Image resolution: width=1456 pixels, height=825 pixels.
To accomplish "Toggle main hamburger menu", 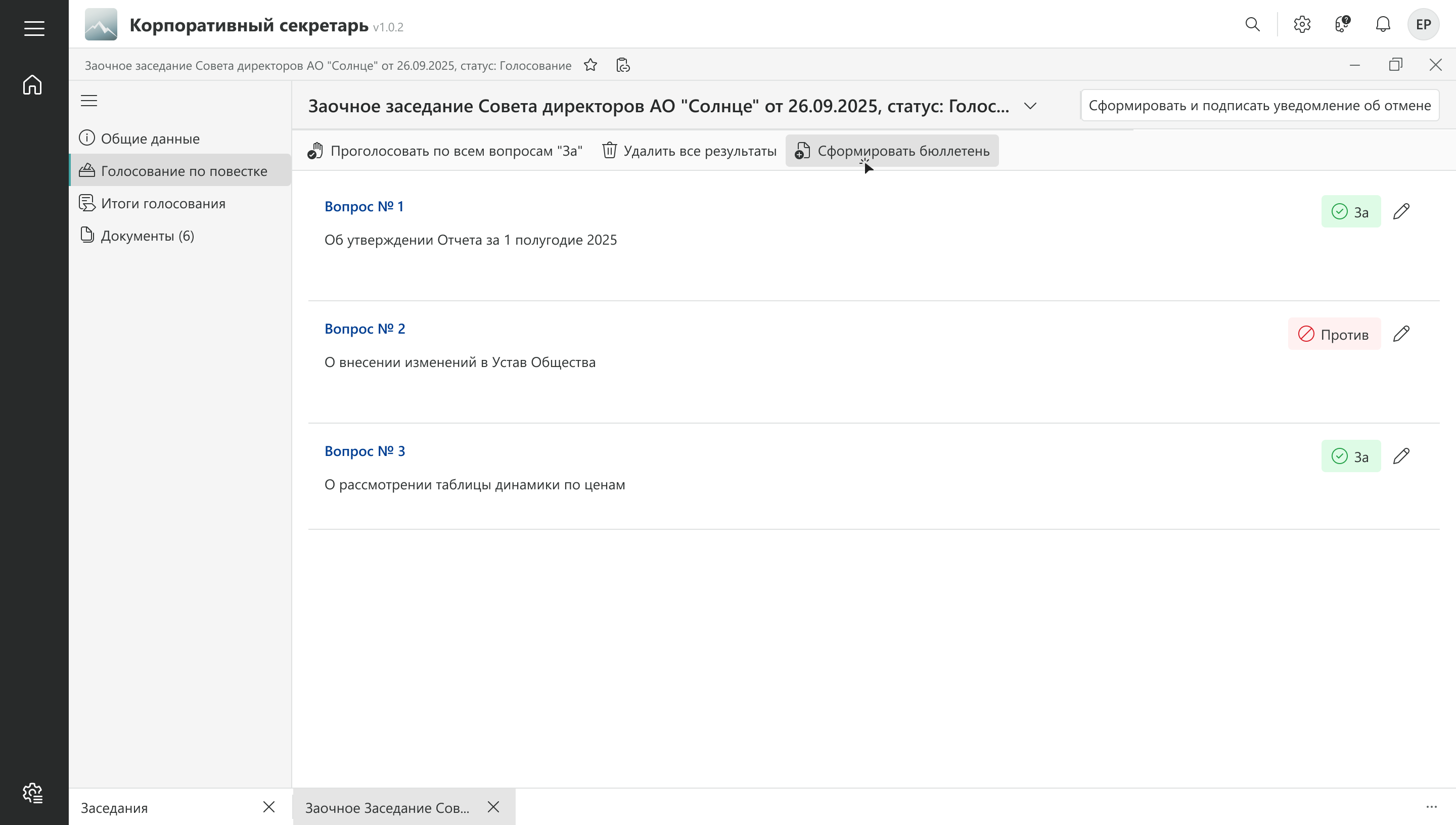I will 34,28.
